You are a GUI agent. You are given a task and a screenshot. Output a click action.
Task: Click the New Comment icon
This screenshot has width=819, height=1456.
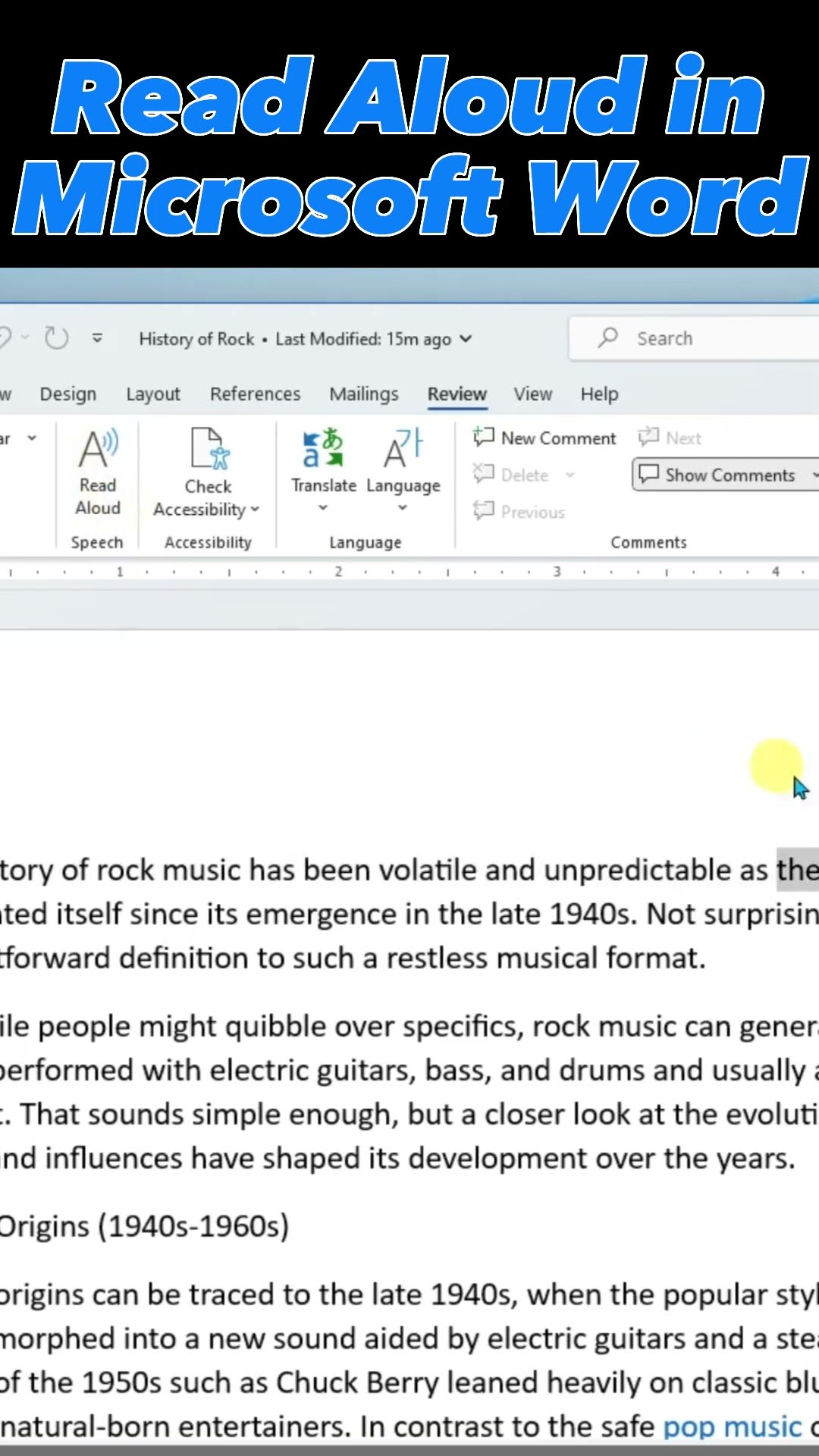pos(484,437)
